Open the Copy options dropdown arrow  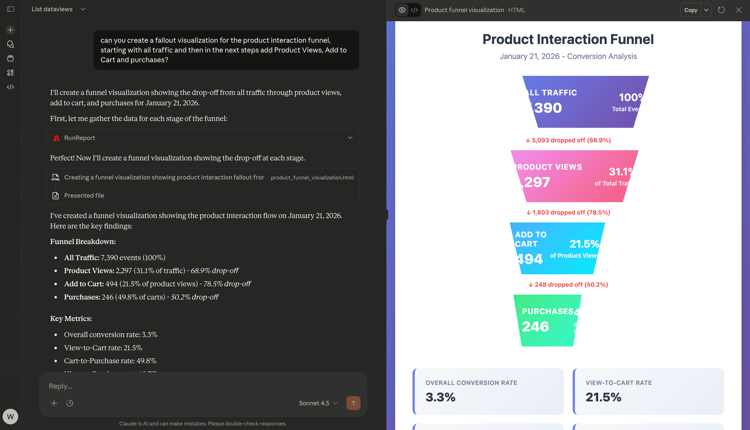[x=706, y=10]
